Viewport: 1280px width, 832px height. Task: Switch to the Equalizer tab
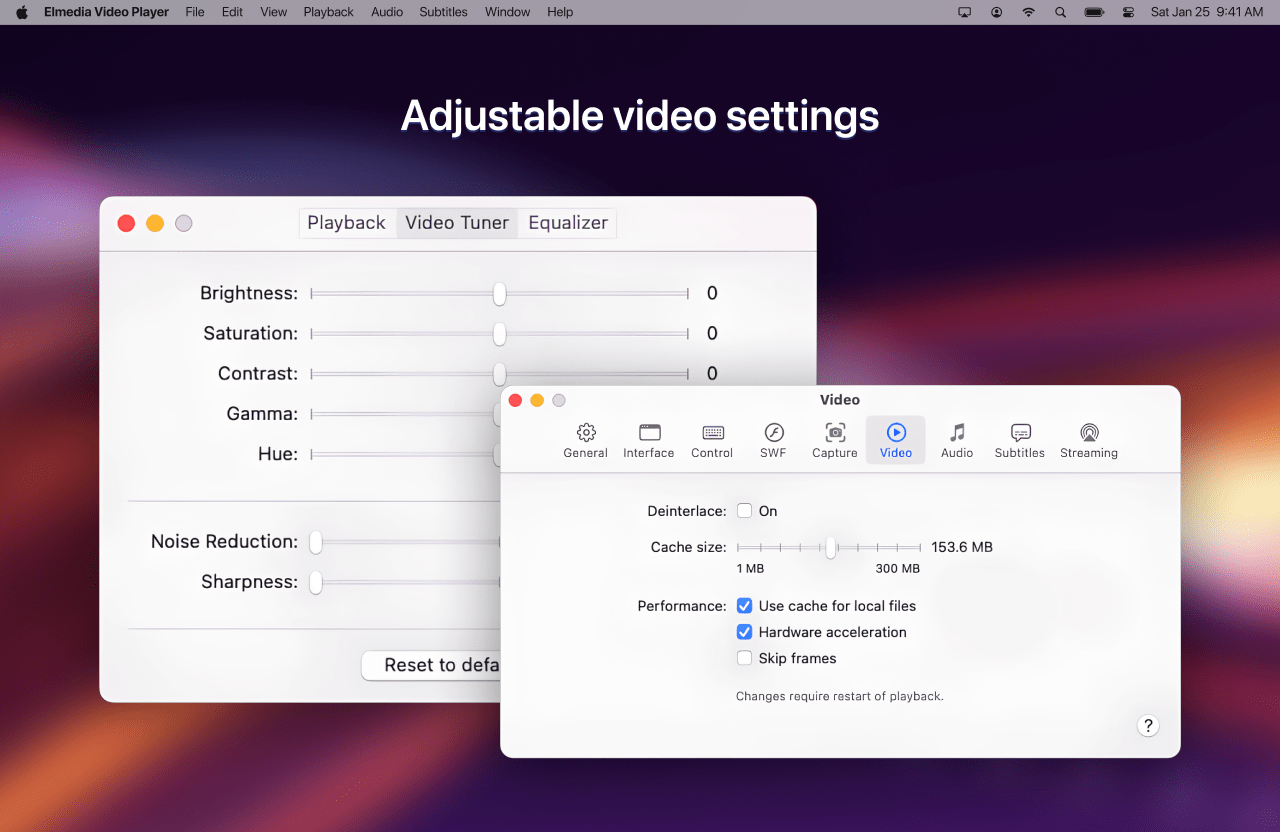tap(568, 223)
